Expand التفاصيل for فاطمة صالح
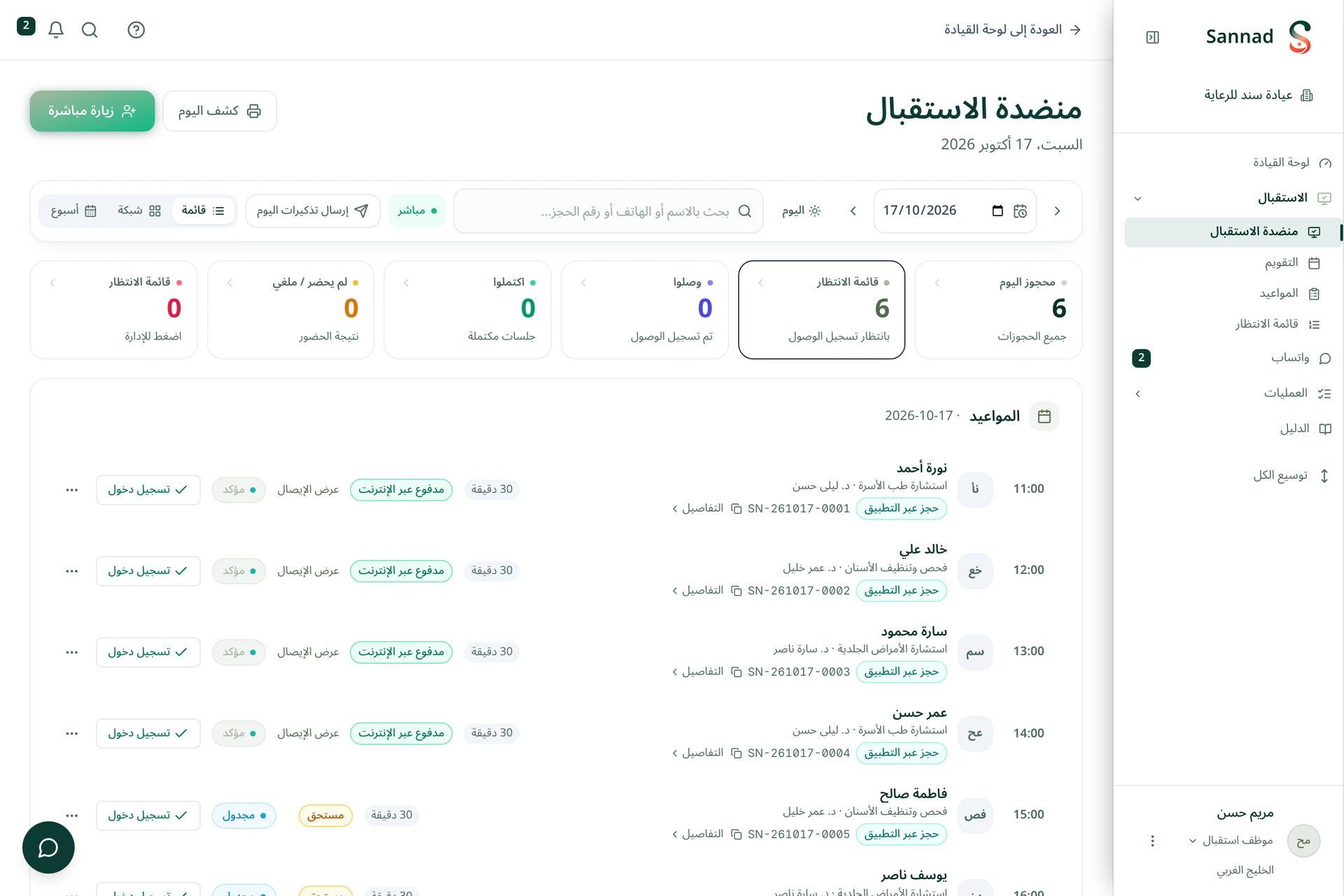Screen dimensions: 1344x896 point(698,834)
